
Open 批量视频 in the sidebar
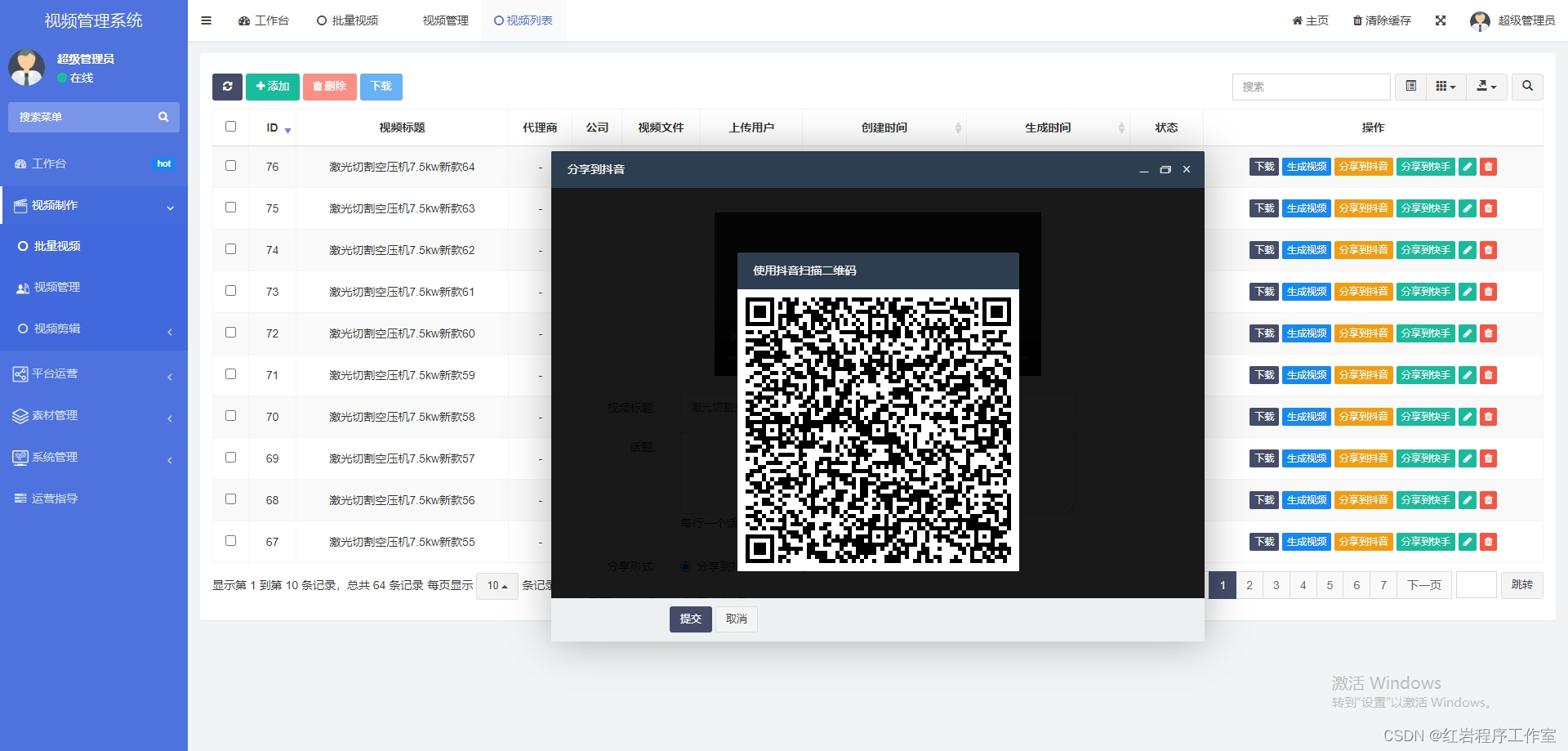(x=94, y=246)
